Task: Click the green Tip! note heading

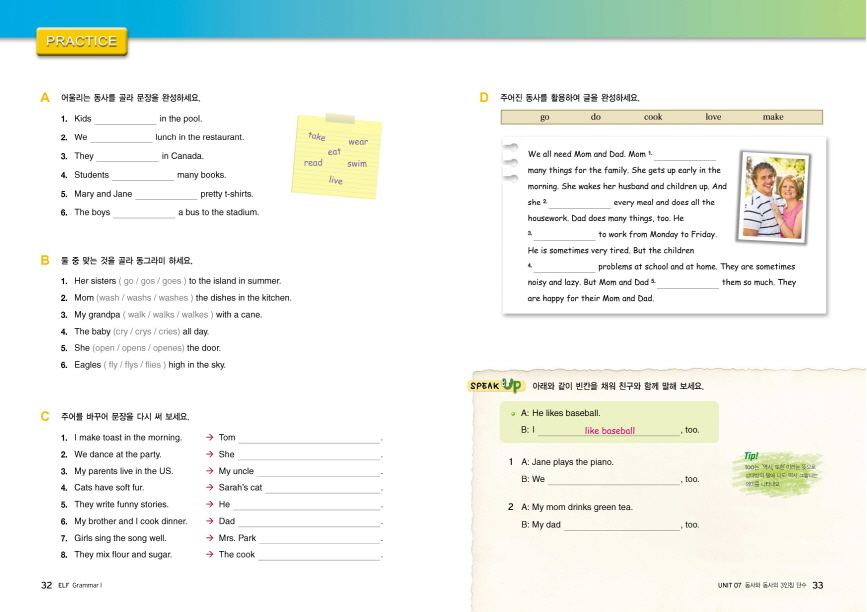Action: [x=751, y=456]
